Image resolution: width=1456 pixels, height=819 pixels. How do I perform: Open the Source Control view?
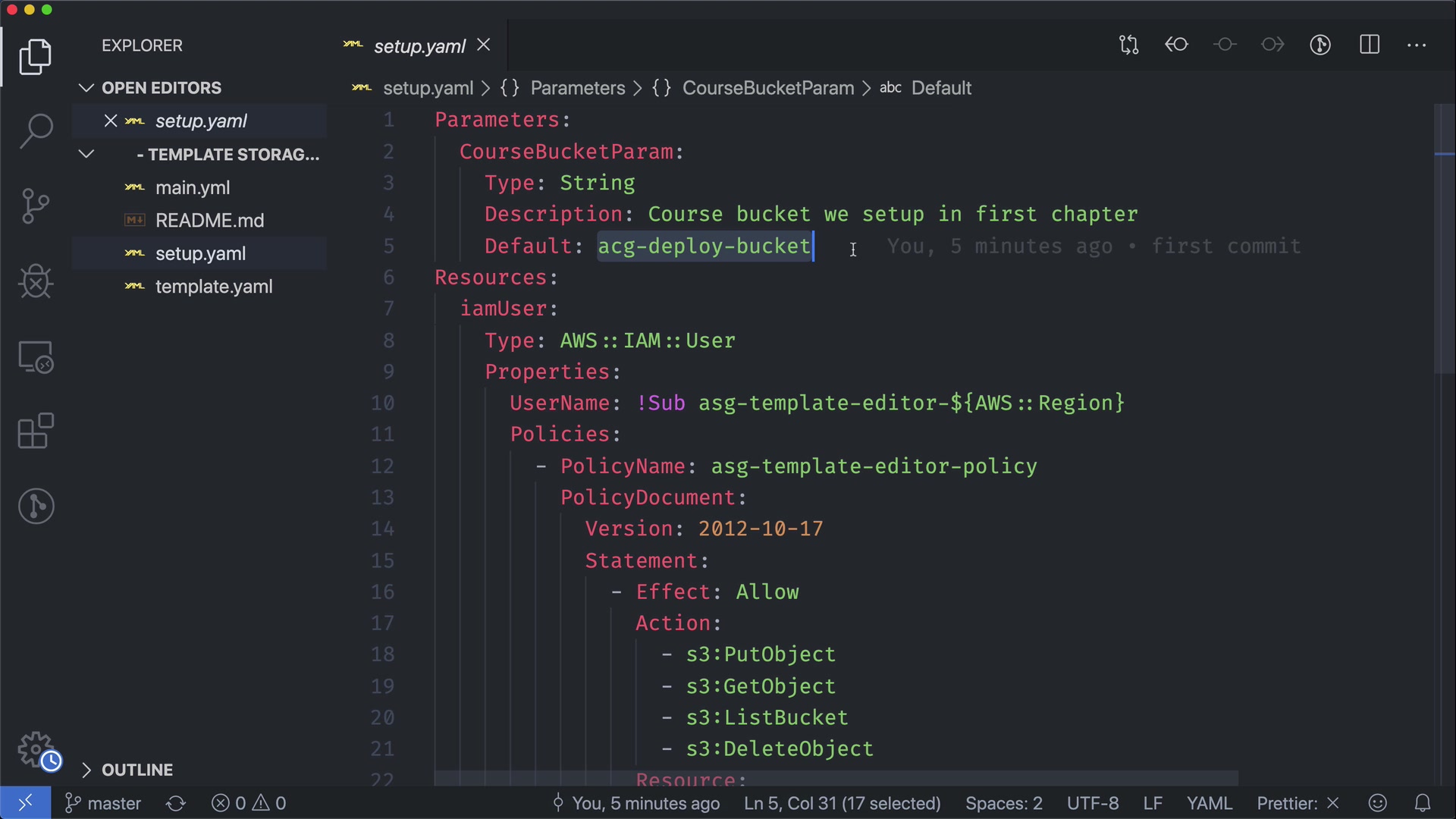[x=36, y=206]
